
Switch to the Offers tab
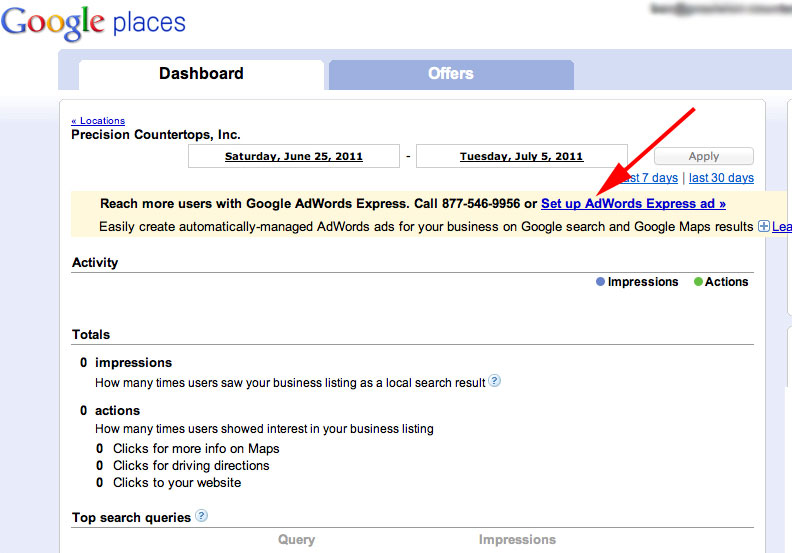pos(451,74)
